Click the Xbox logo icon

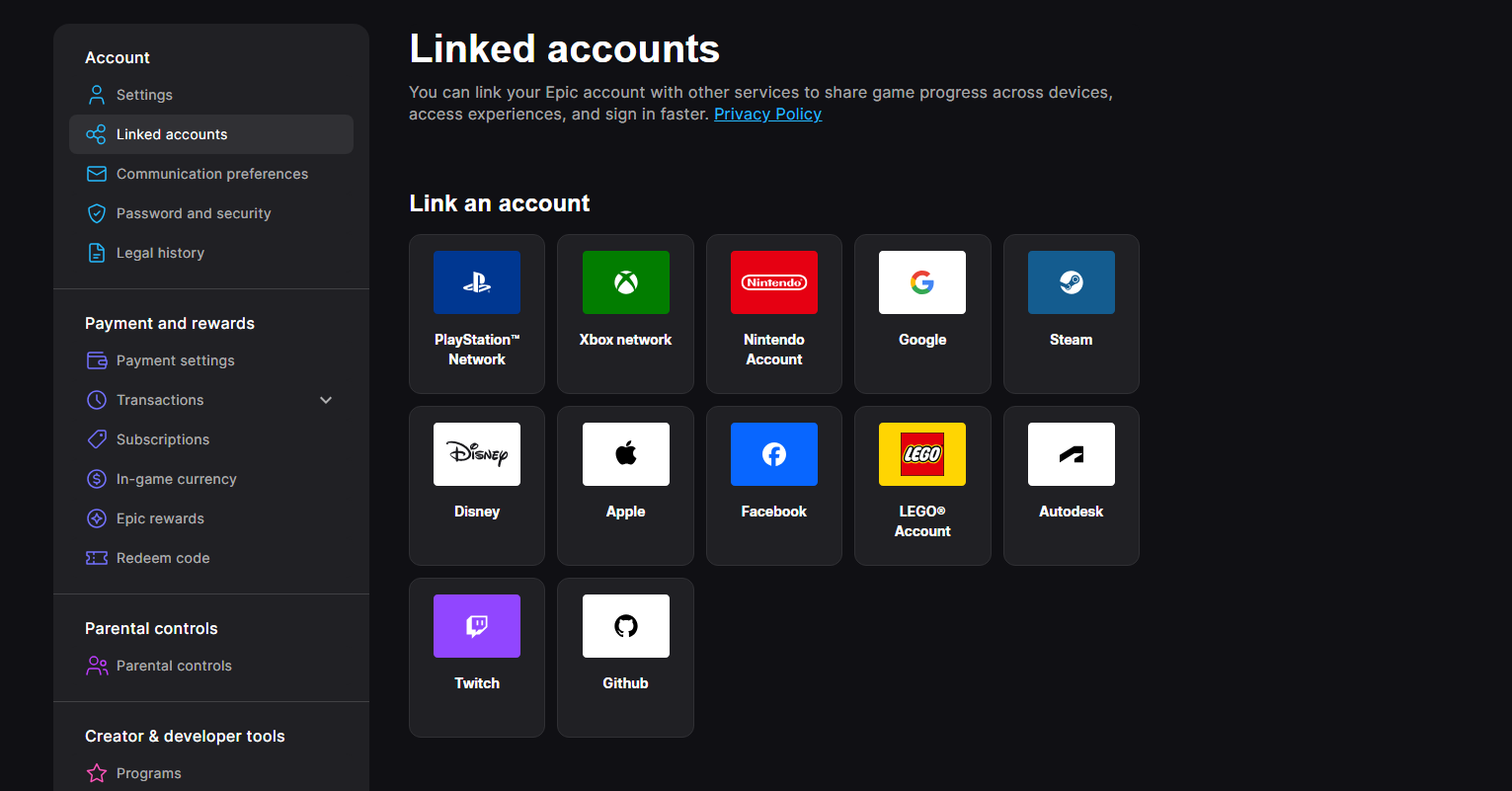[x=626, y=282]
